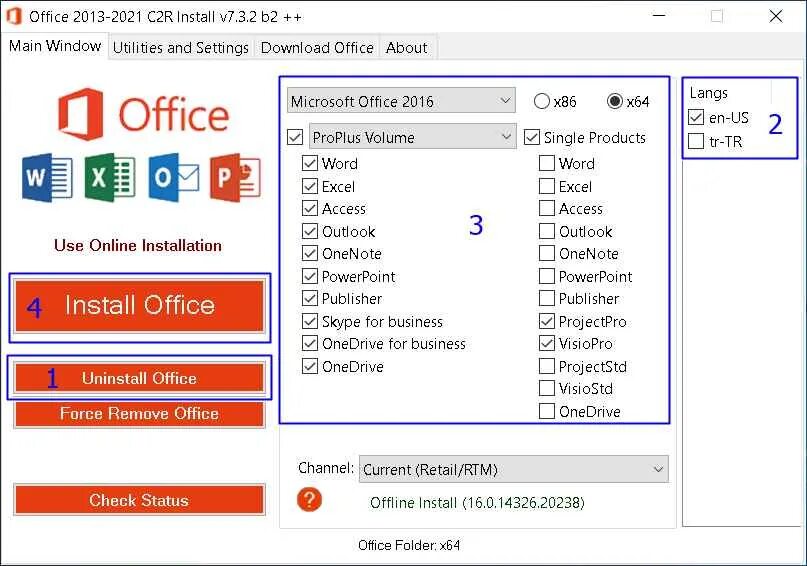This screenshot has height=566, width=807.
Task: Check the VisioStd checkbox
Action: tap(547, 388)
